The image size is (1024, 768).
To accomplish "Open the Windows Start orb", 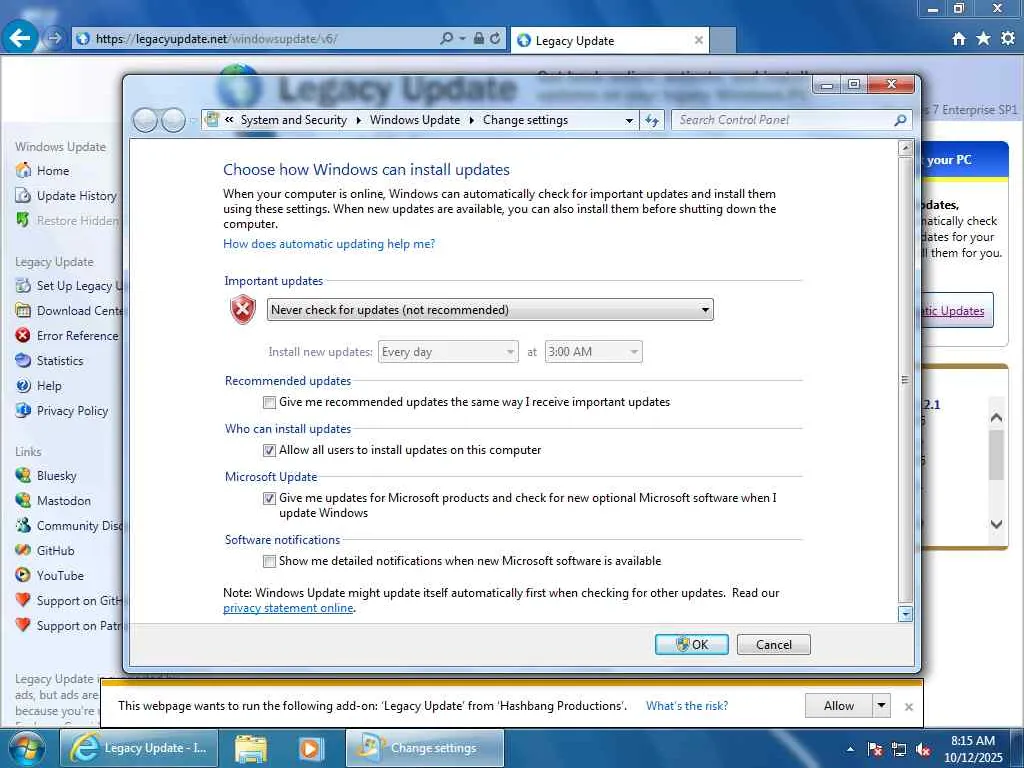I will point(27,748).
